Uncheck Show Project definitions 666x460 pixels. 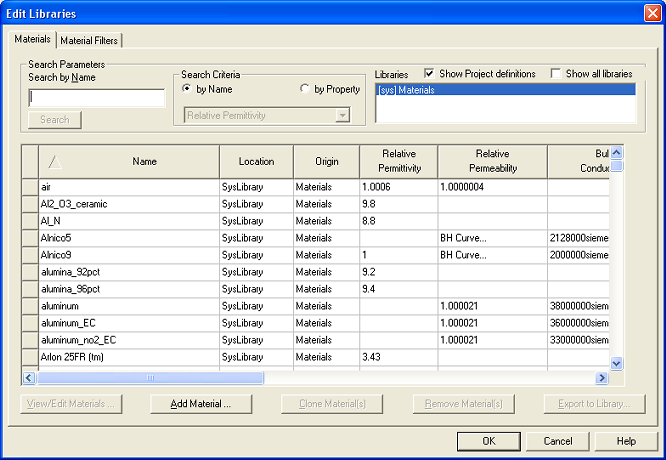[430, 74]
